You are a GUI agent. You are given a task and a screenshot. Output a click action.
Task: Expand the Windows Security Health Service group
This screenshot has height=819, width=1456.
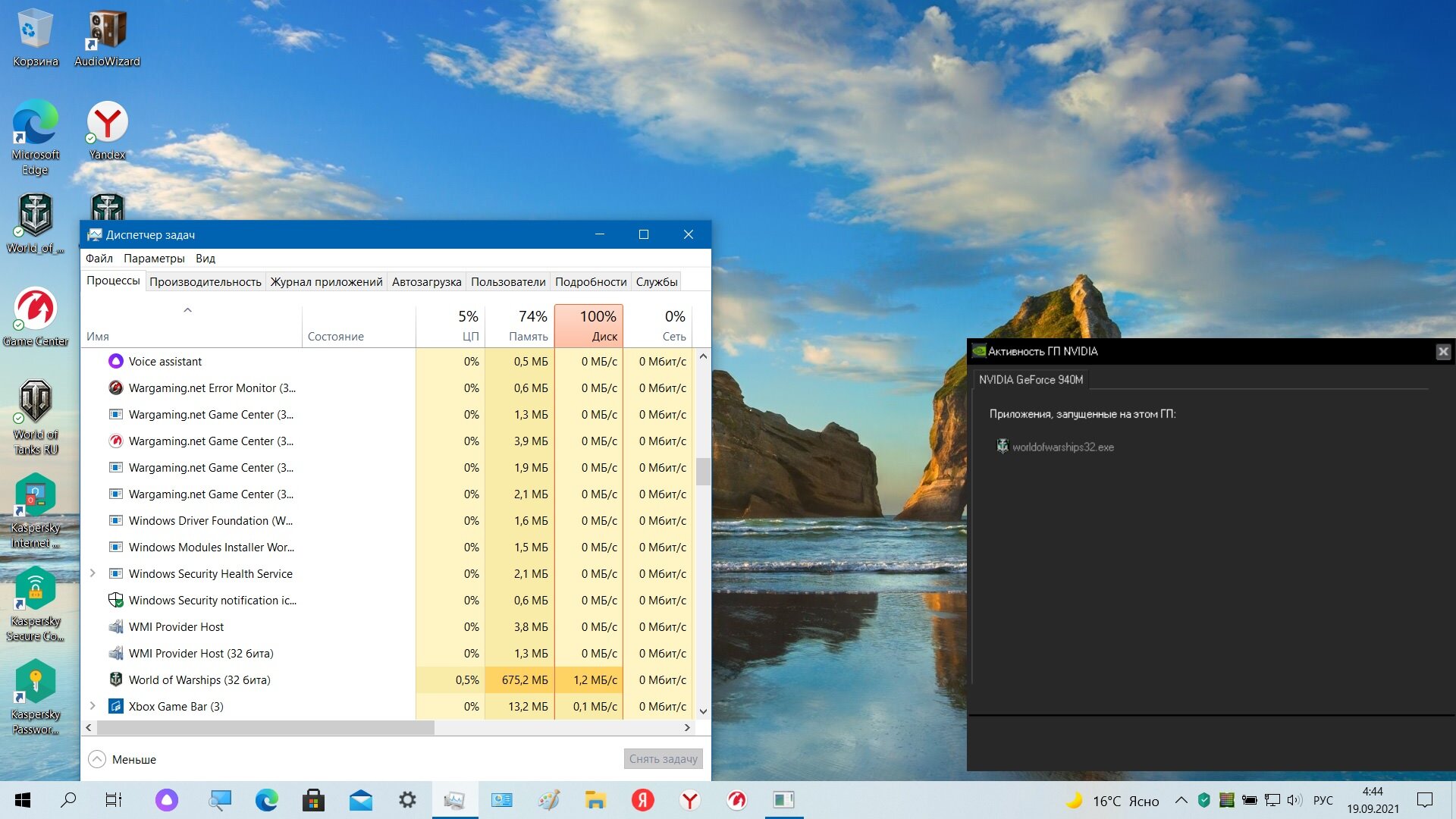(x=93, y=573)
